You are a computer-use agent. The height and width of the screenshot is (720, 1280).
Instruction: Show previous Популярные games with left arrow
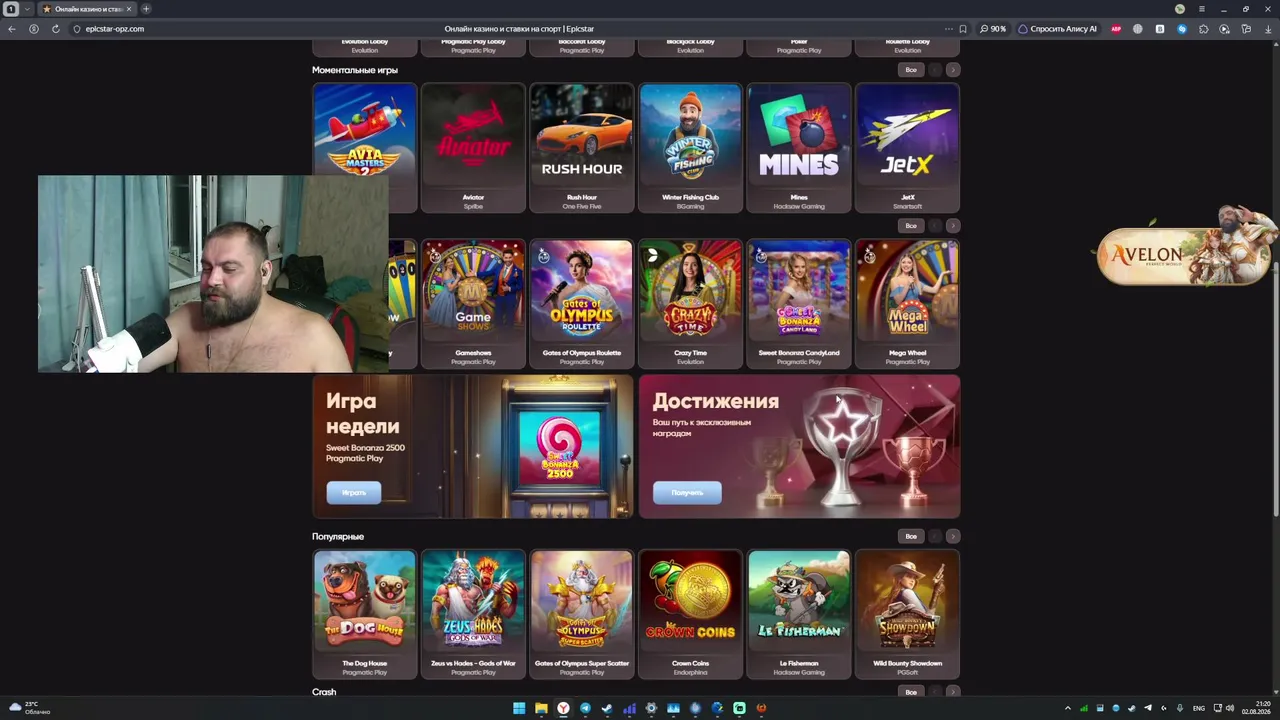click(935, 536)
